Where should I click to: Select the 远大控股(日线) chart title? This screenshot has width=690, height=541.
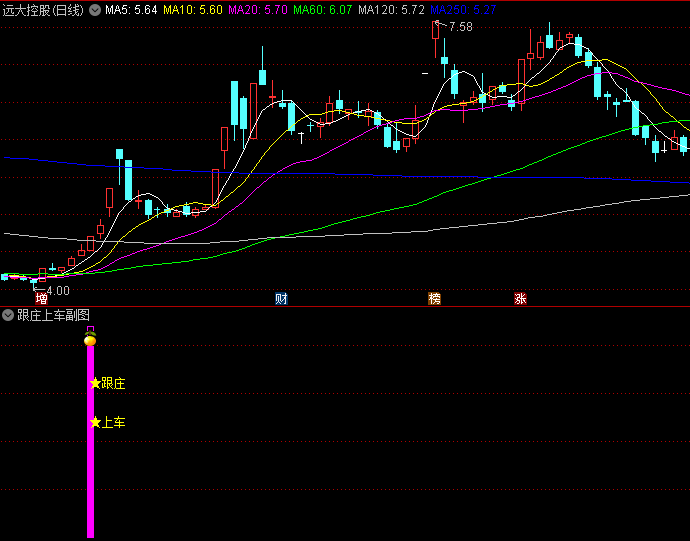tap(43, 10)
